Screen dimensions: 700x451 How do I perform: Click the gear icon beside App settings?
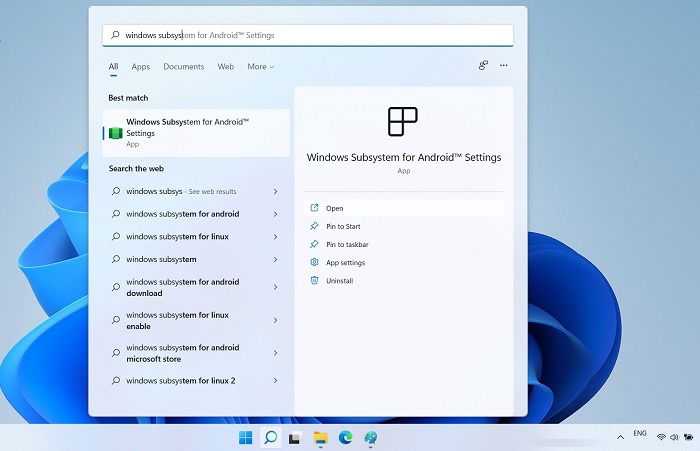click(314, 262)
